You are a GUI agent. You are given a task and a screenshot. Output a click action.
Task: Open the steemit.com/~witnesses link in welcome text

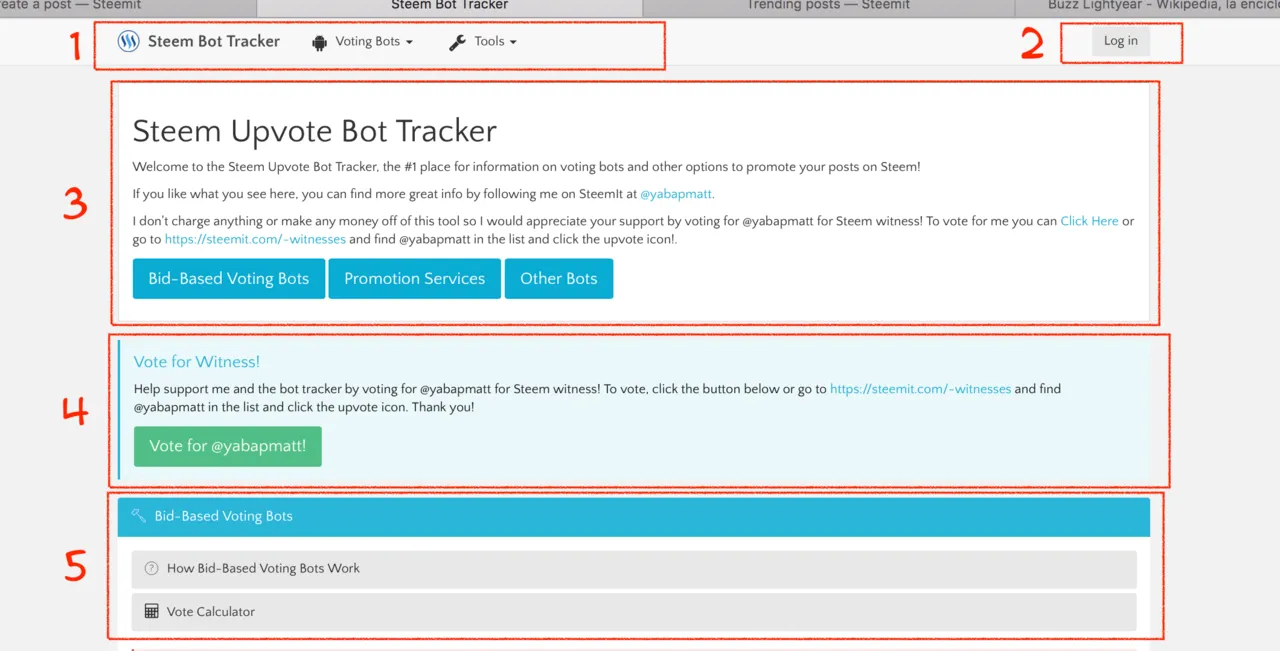(255, 239)
